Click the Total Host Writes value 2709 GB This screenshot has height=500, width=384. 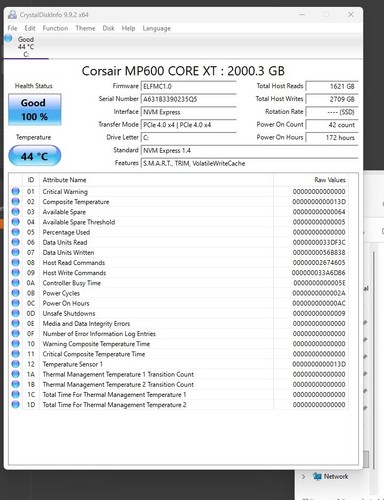pos(332,99)
